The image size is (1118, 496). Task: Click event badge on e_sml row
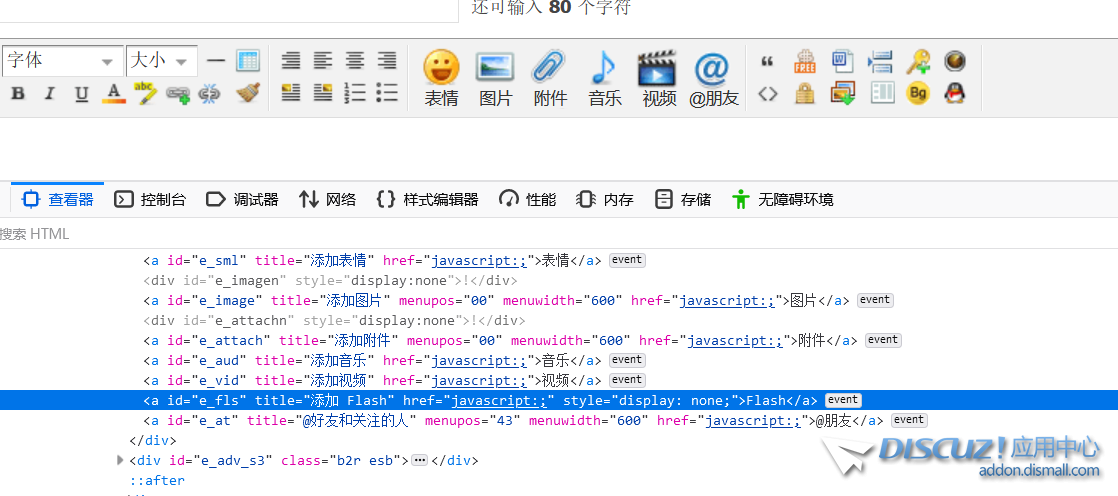tap(627, 260)
